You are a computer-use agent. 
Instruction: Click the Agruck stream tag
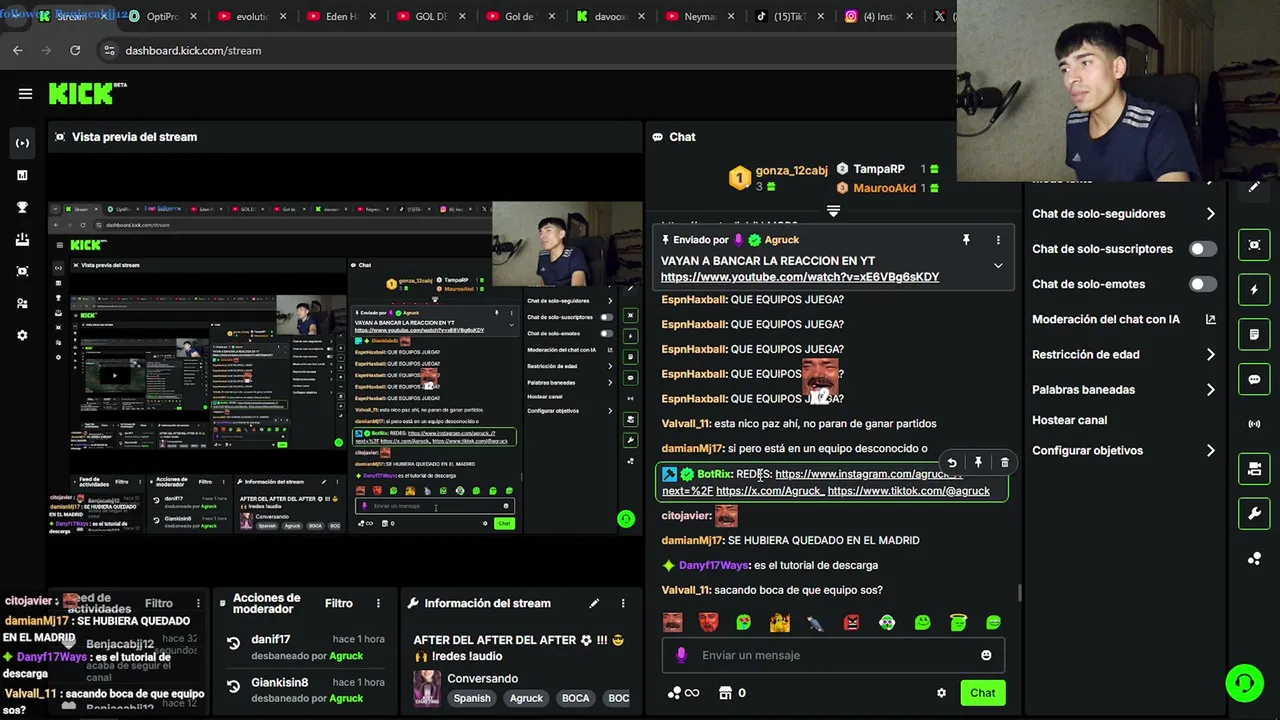(526, 698)
